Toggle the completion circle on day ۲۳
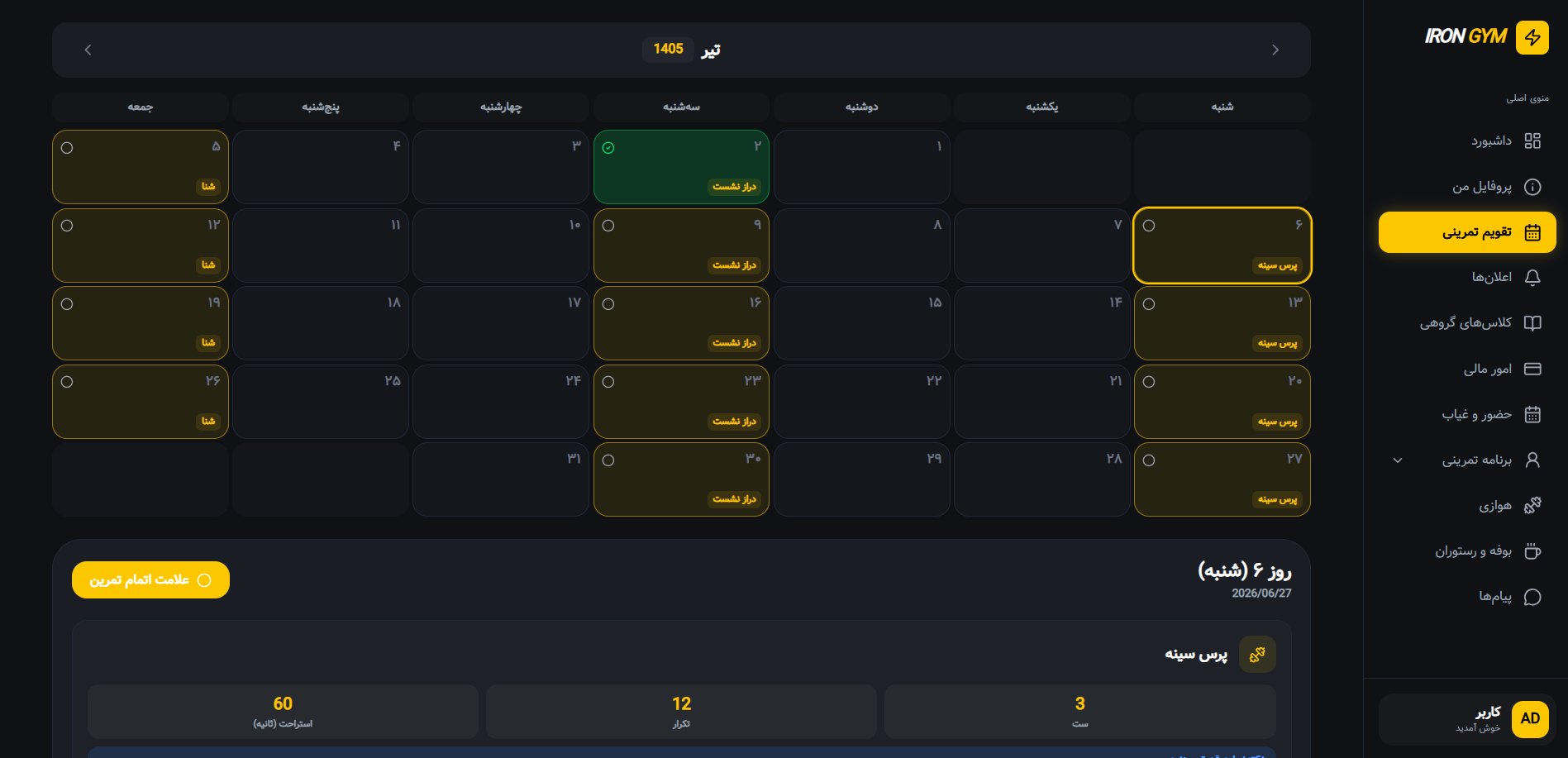 608,382
